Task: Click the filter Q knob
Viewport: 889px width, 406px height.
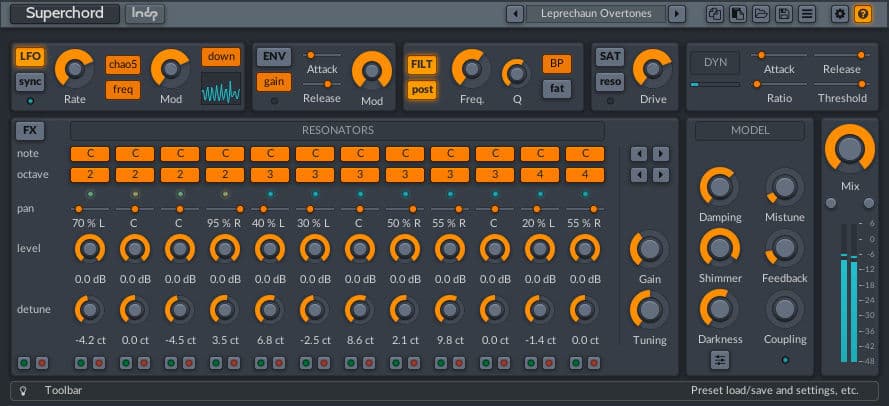Action: 517,73
